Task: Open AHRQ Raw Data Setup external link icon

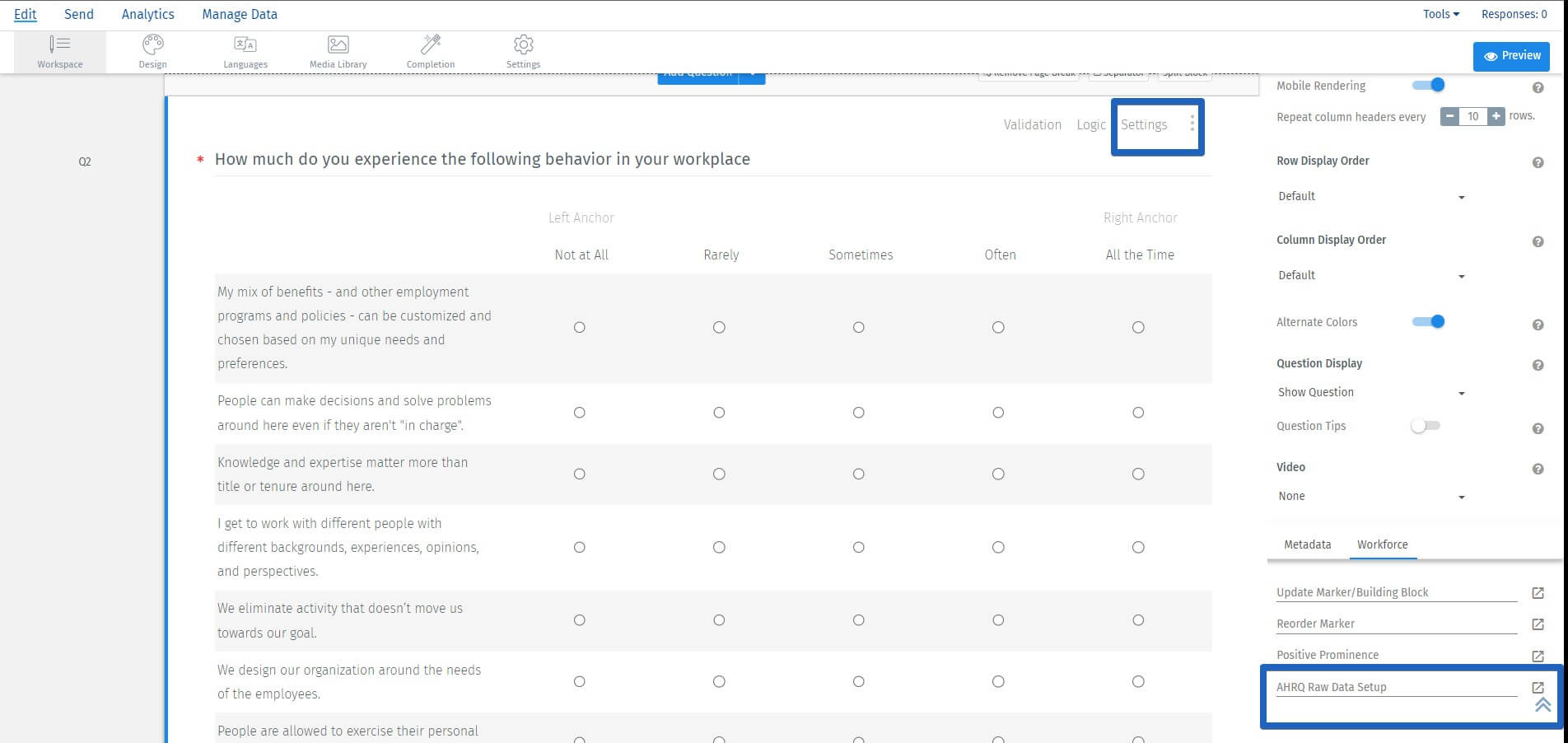Action: 1537,687
